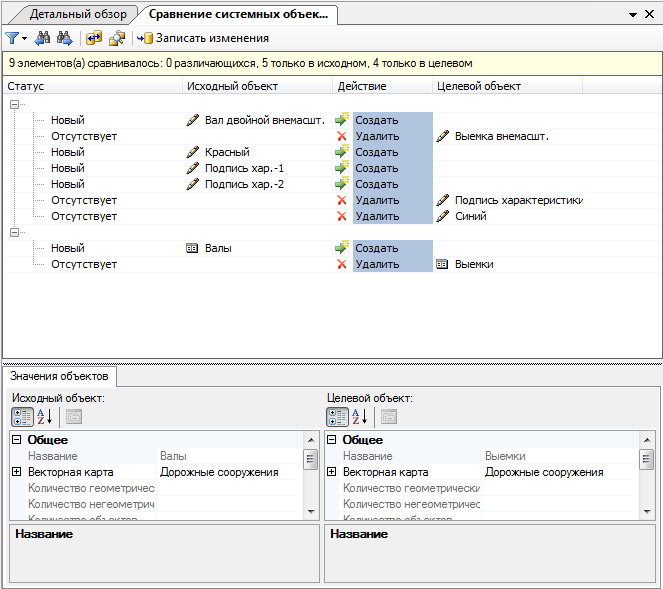This screenshot has width=663, height=589.
Task: Click target grid scrollbar thumb
Action: pos(647,459)
